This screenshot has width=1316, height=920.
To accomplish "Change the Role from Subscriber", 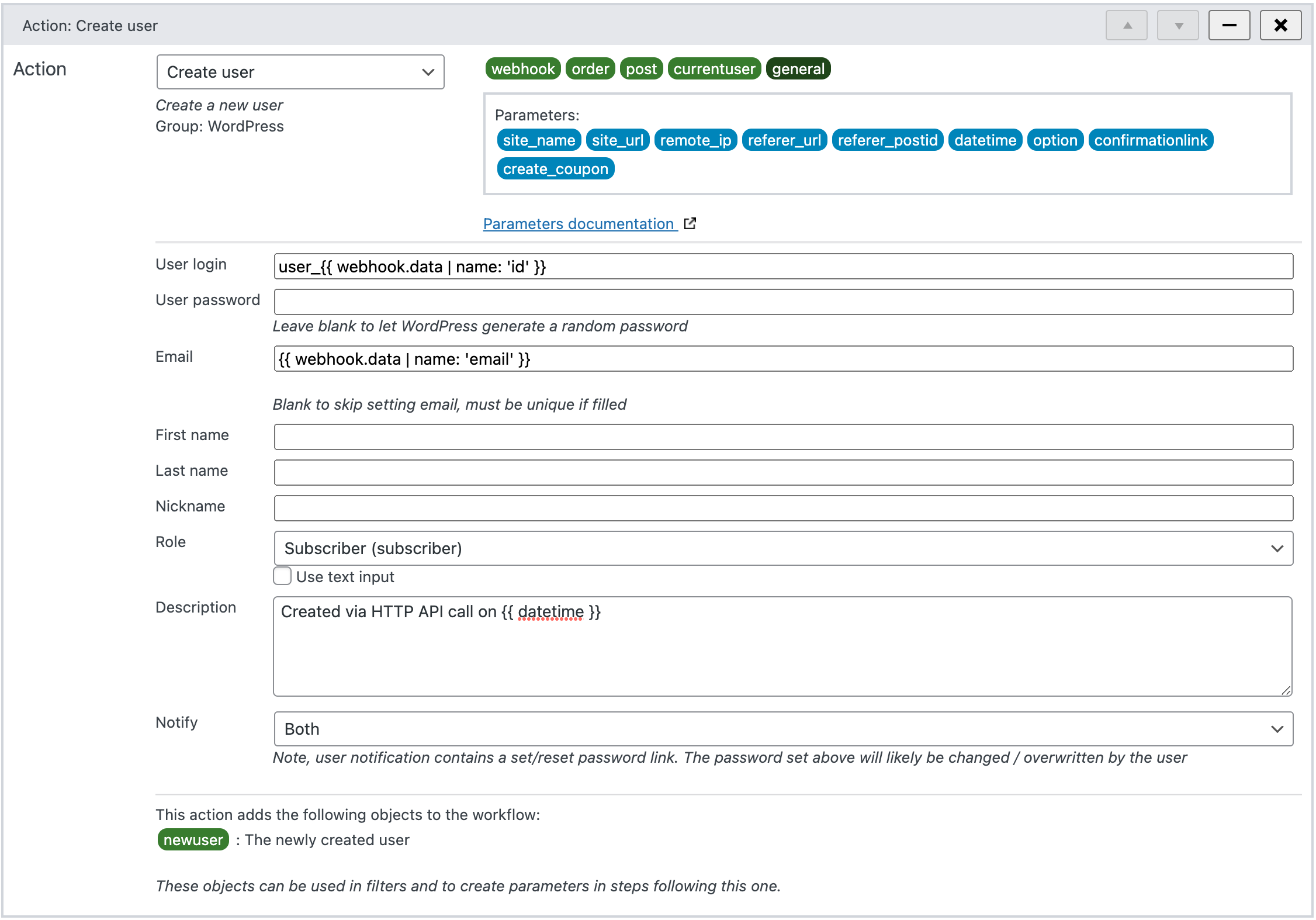I will (x=783, y=548).
